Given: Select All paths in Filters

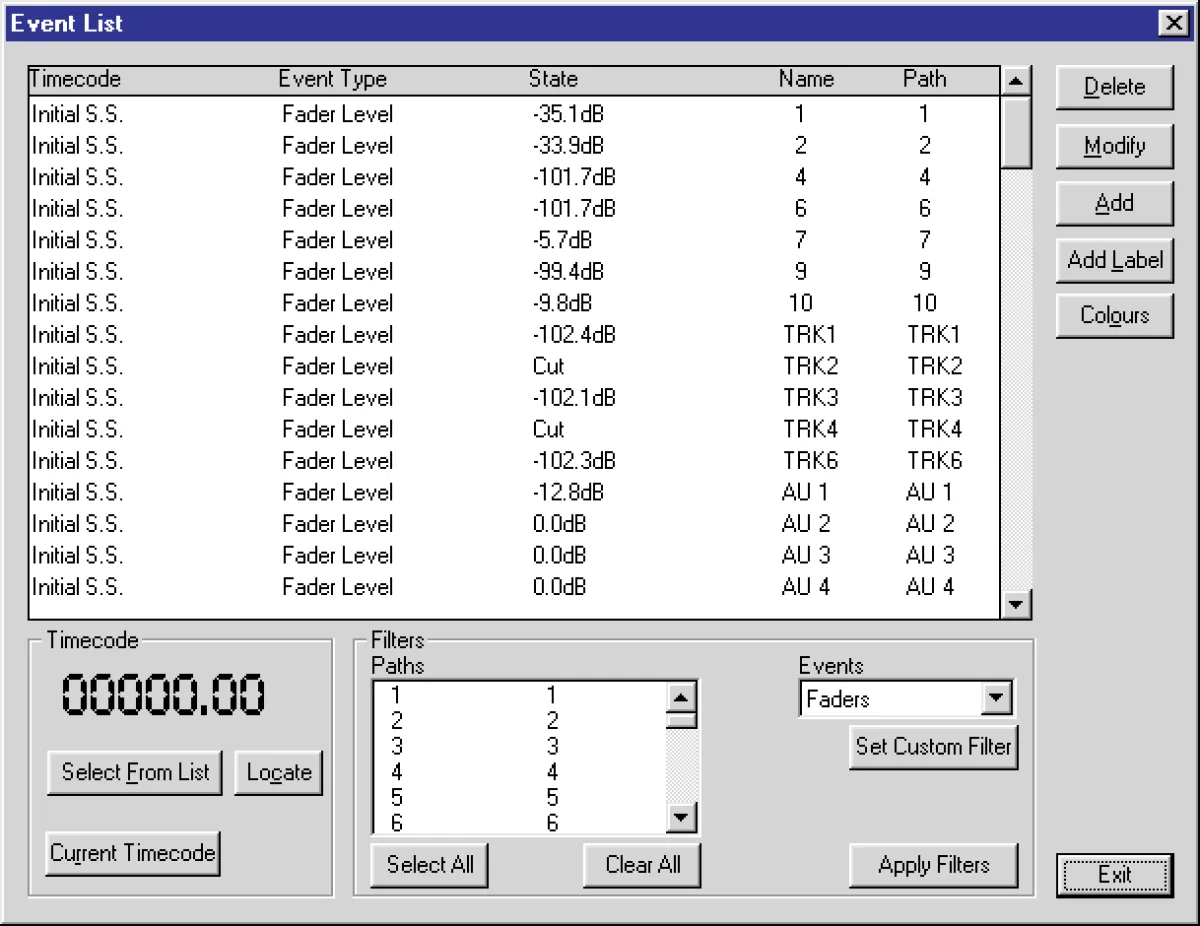Looking at the screenshot, I should (430, 865).
